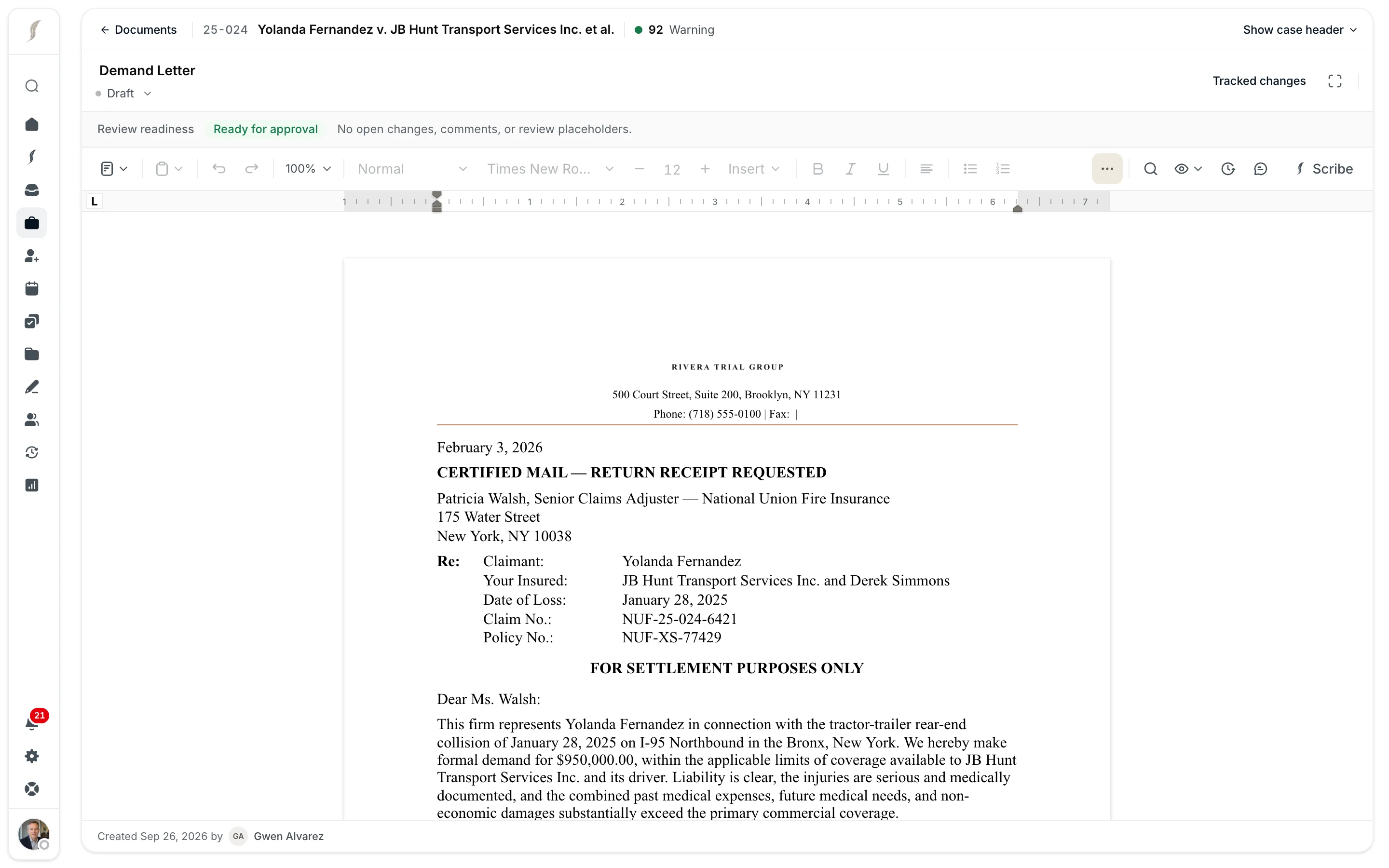This screenshot has height=868, width=1389.
Task: Open find in document magnifier
Action: [1150, 169]
